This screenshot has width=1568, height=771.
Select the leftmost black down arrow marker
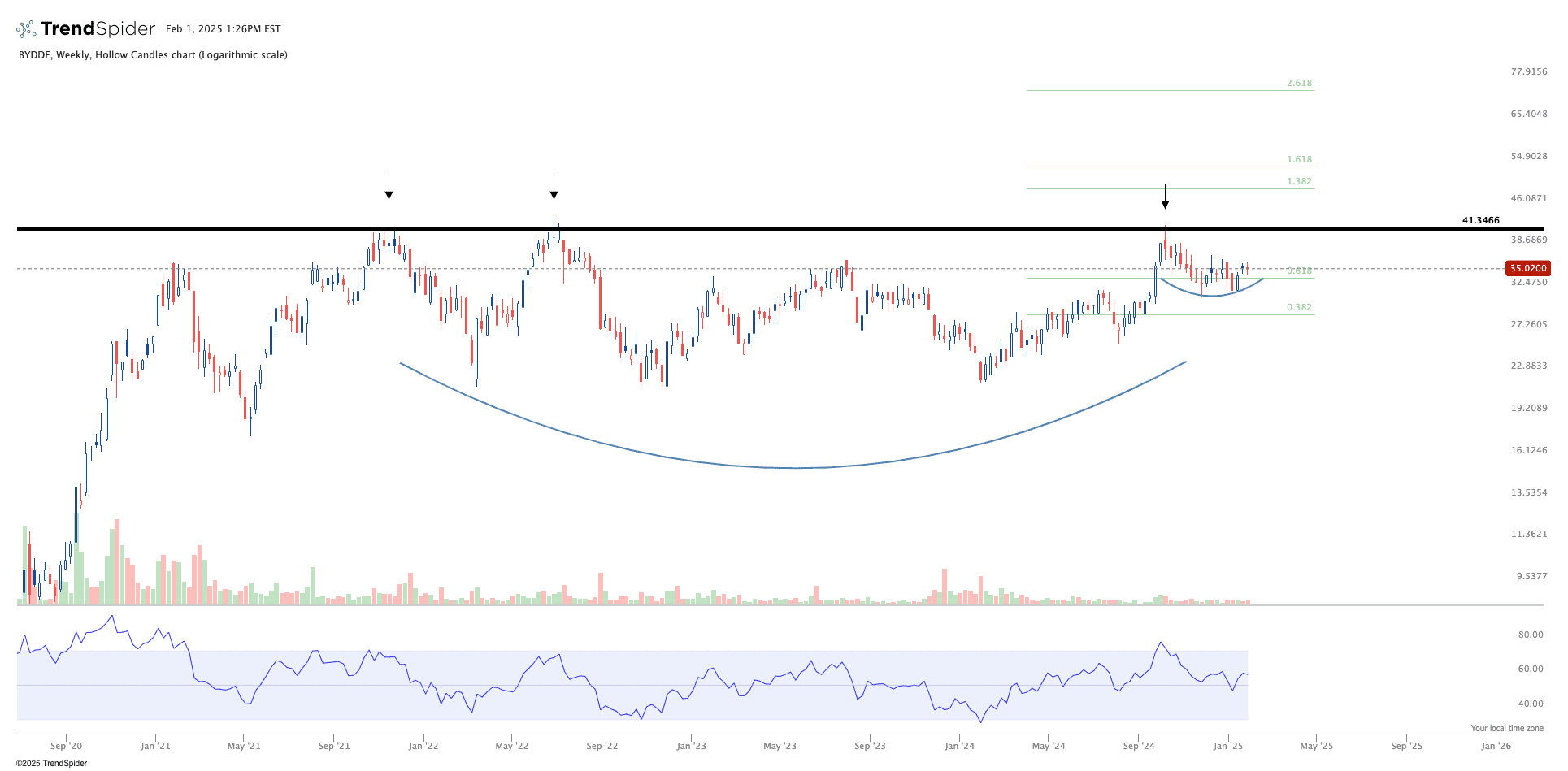click(x=389, y=188)
